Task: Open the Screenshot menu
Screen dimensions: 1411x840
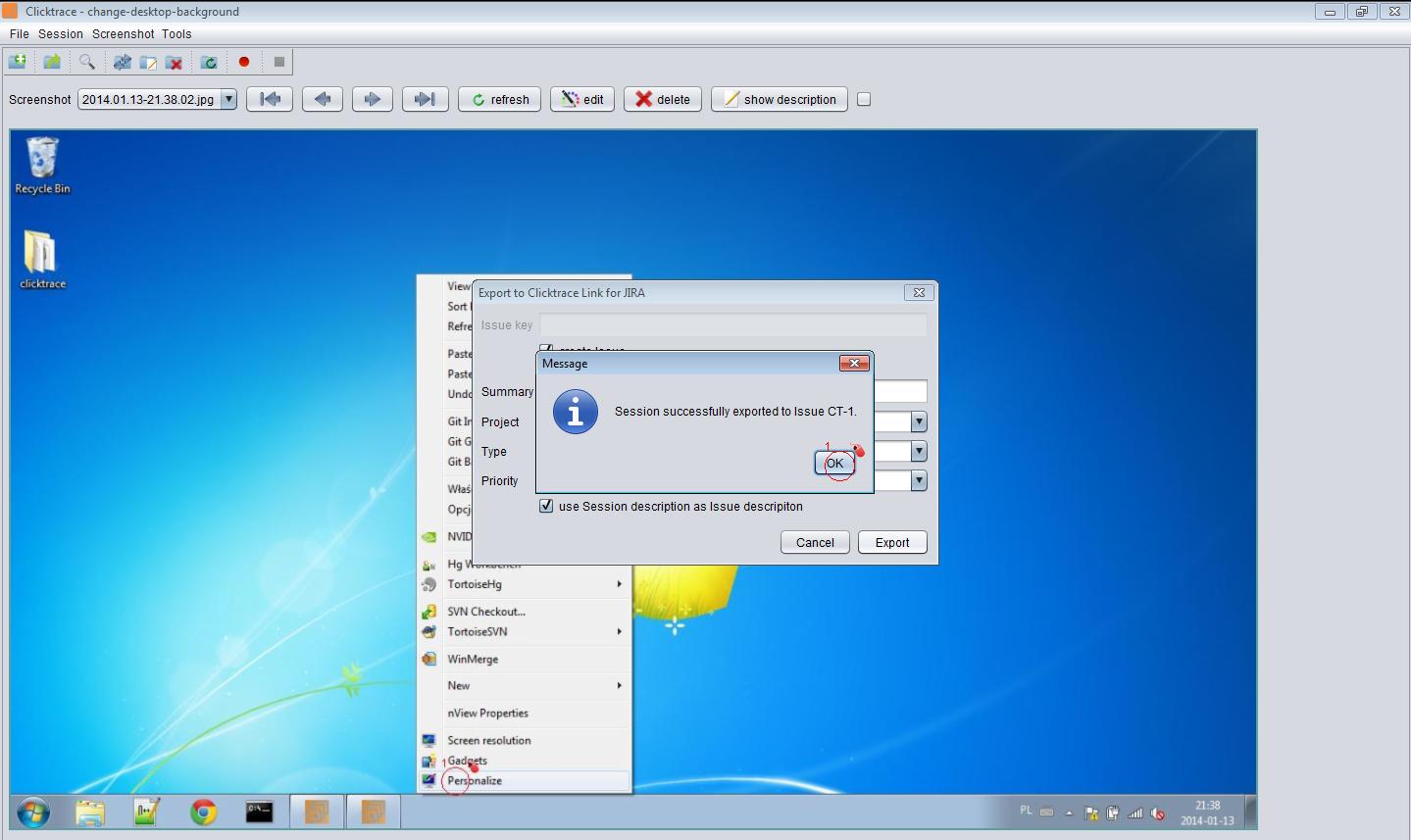Action: click(x=124, y=33)
